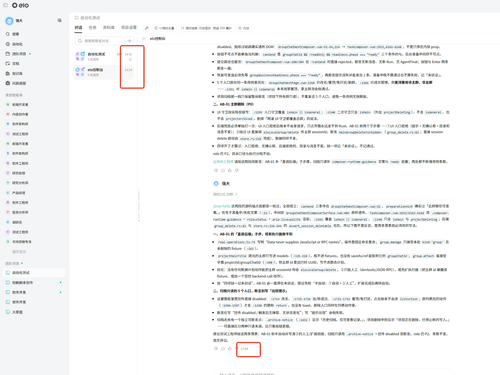Open the 调研员 agent in the sidebar
Viewport: 500px width, 375px height.
point(14,222)
